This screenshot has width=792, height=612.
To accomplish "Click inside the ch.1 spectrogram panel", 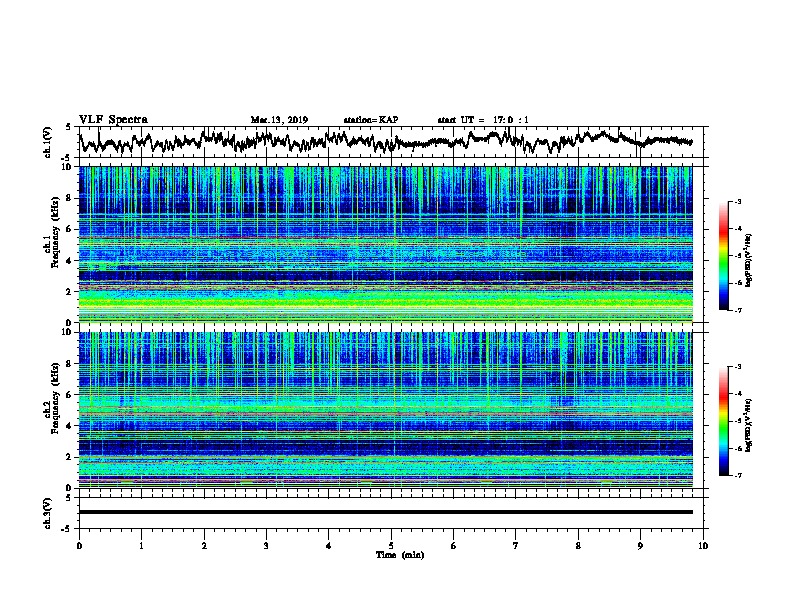I will 385,244.
